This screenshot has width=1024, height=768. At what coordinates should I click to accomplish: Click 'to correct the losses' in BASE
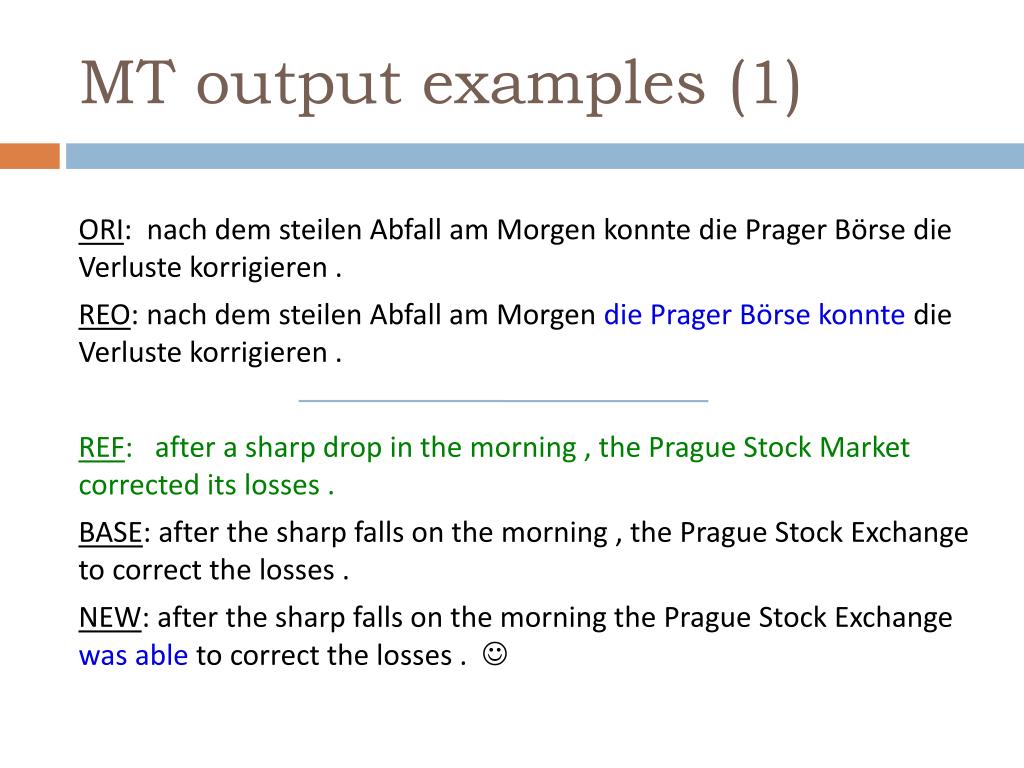pos(206,570)
